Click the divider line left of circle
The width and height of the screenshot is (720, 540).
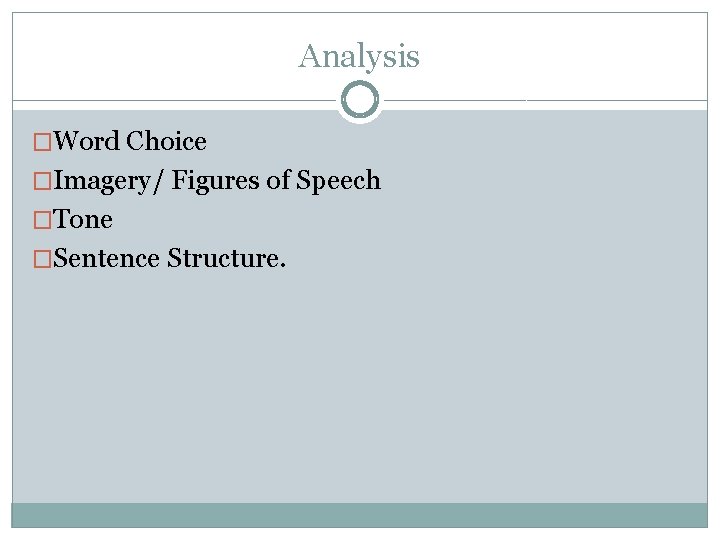pyautogui.click(x=170, y=100)
